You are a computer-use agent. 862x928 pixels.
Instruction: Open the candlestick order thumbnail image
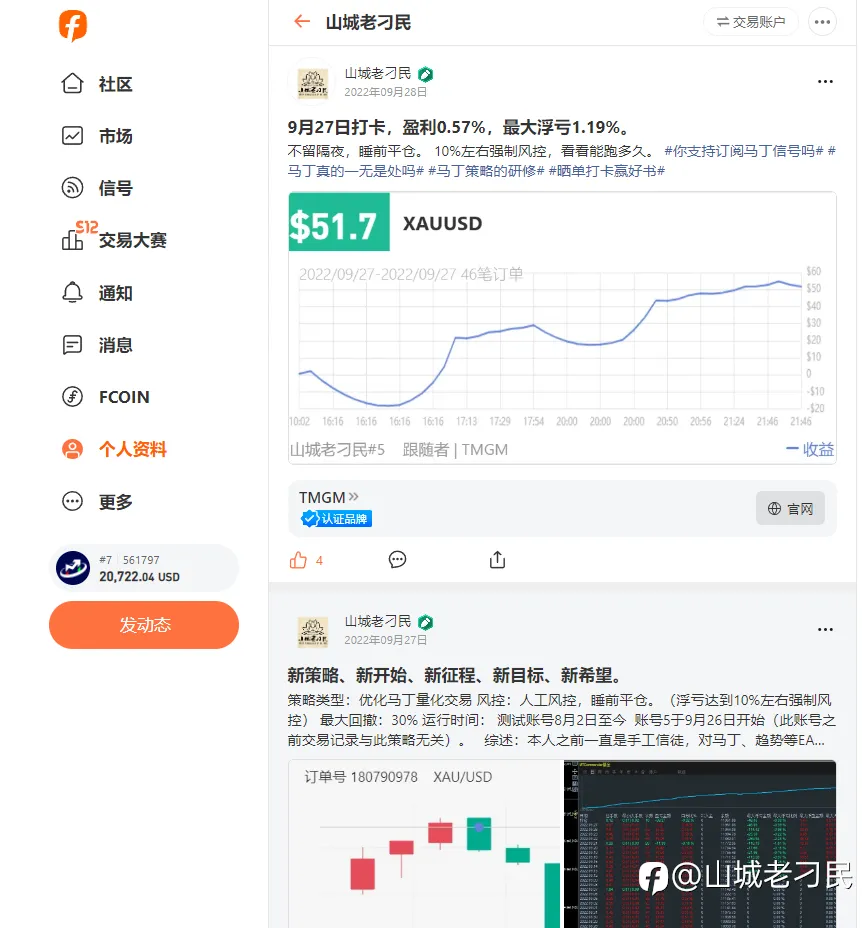425,844
